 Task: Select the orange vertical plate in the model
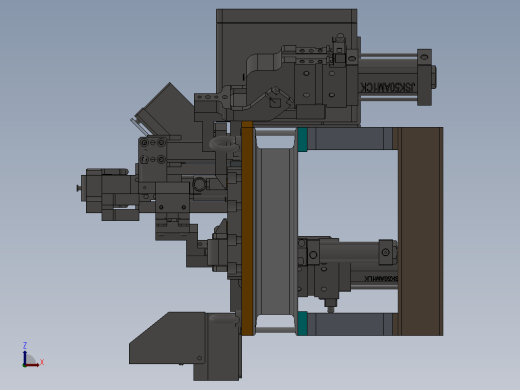tap(247, 228)
